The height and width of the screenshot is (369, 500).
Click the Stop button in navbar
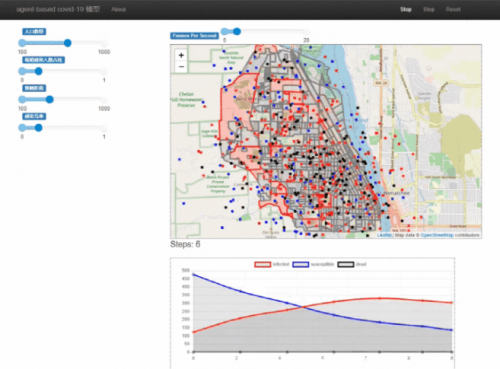[406, 9]
